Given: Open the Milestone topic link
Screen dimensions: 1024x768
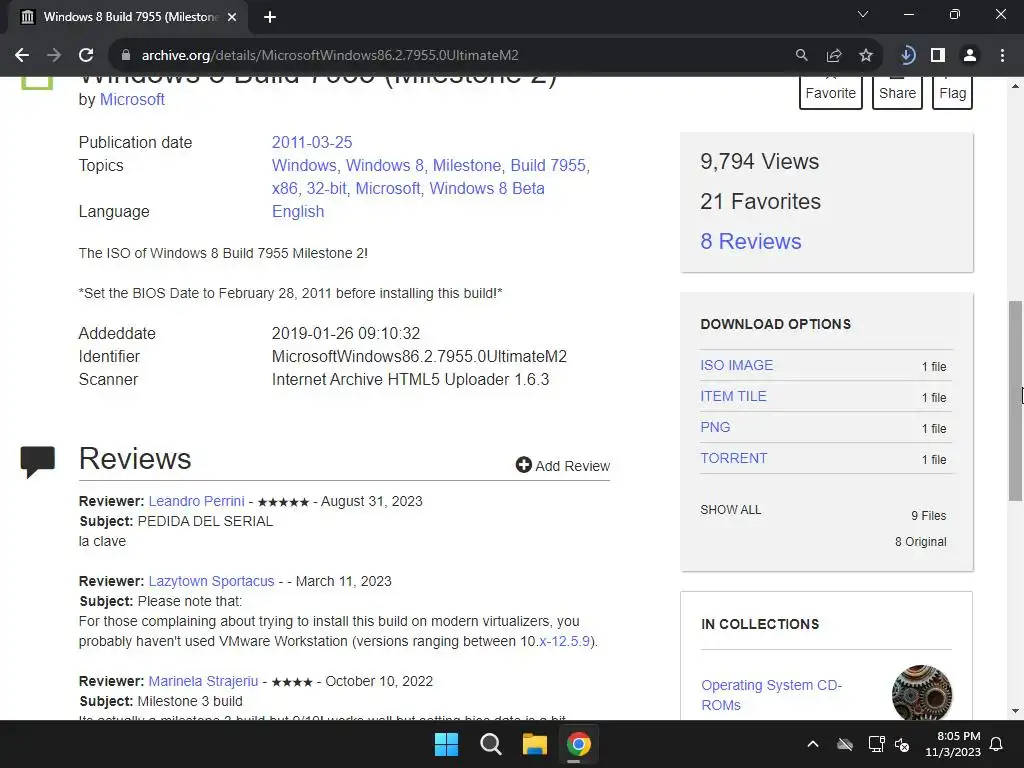Looking at the screenshot, I should [466, 165].
